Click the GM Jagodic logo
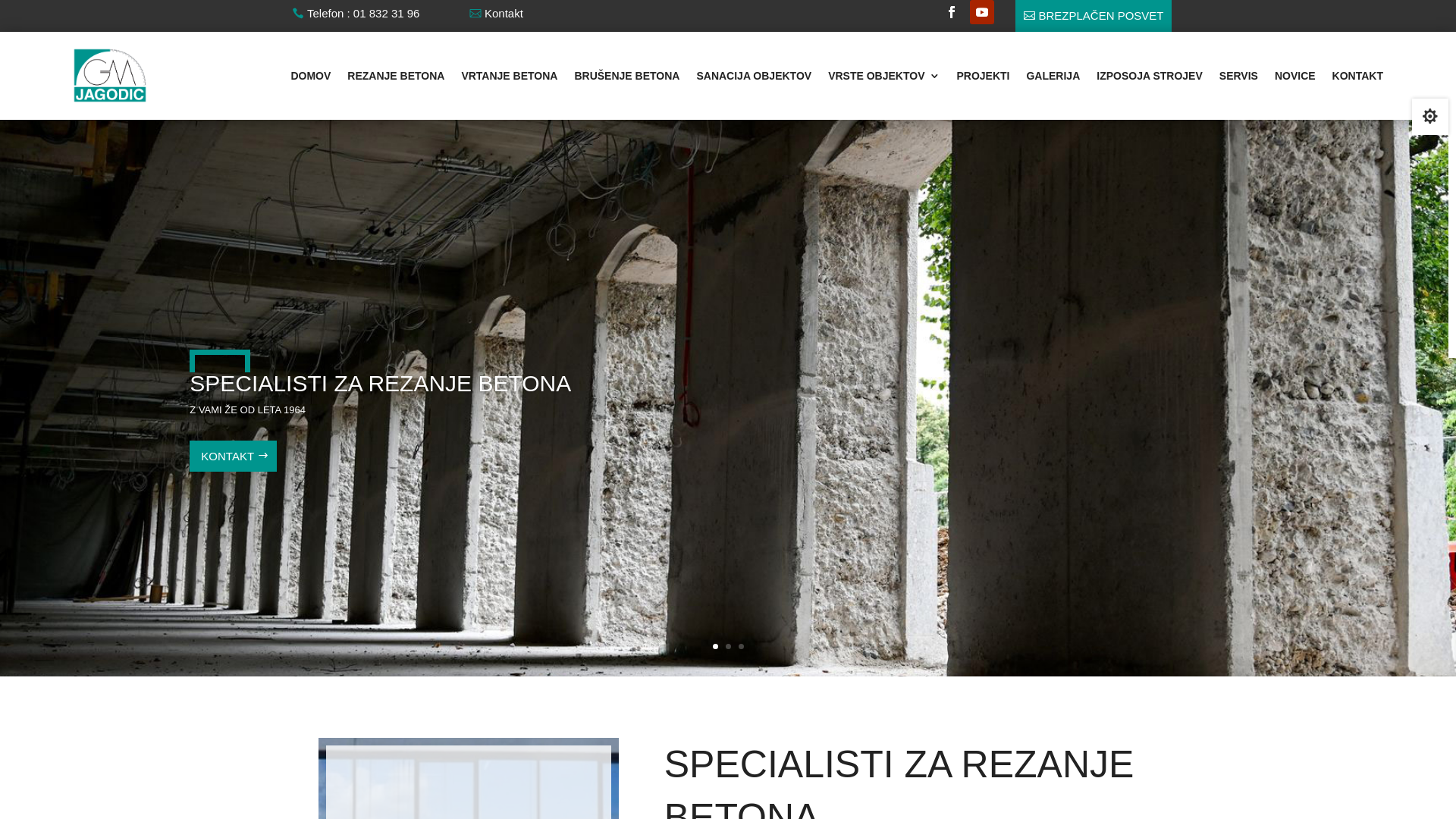Viewport: 1456px width, 819px height. (110, 76)
